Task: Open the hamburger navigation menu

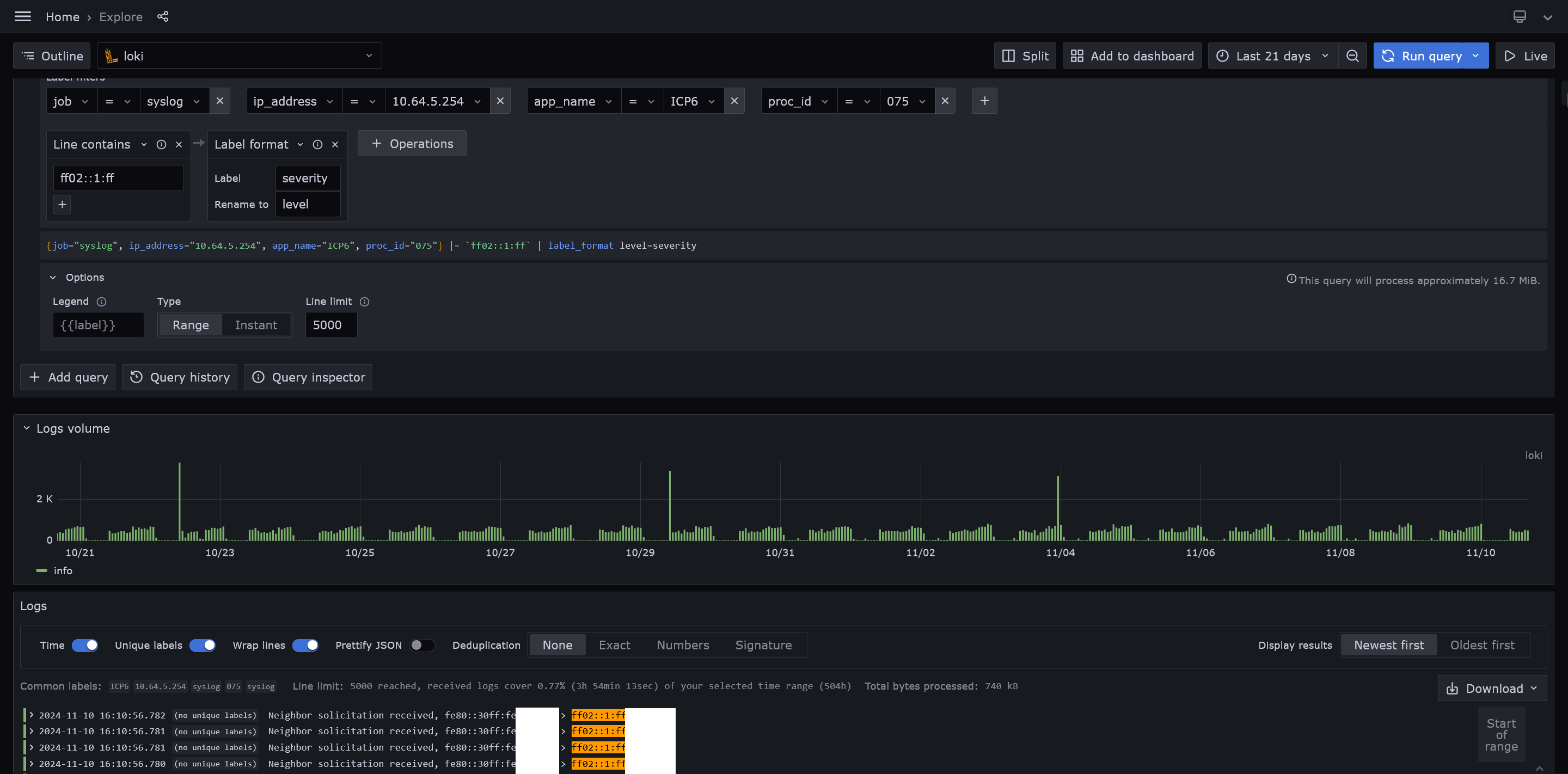Action: [22, 16]
